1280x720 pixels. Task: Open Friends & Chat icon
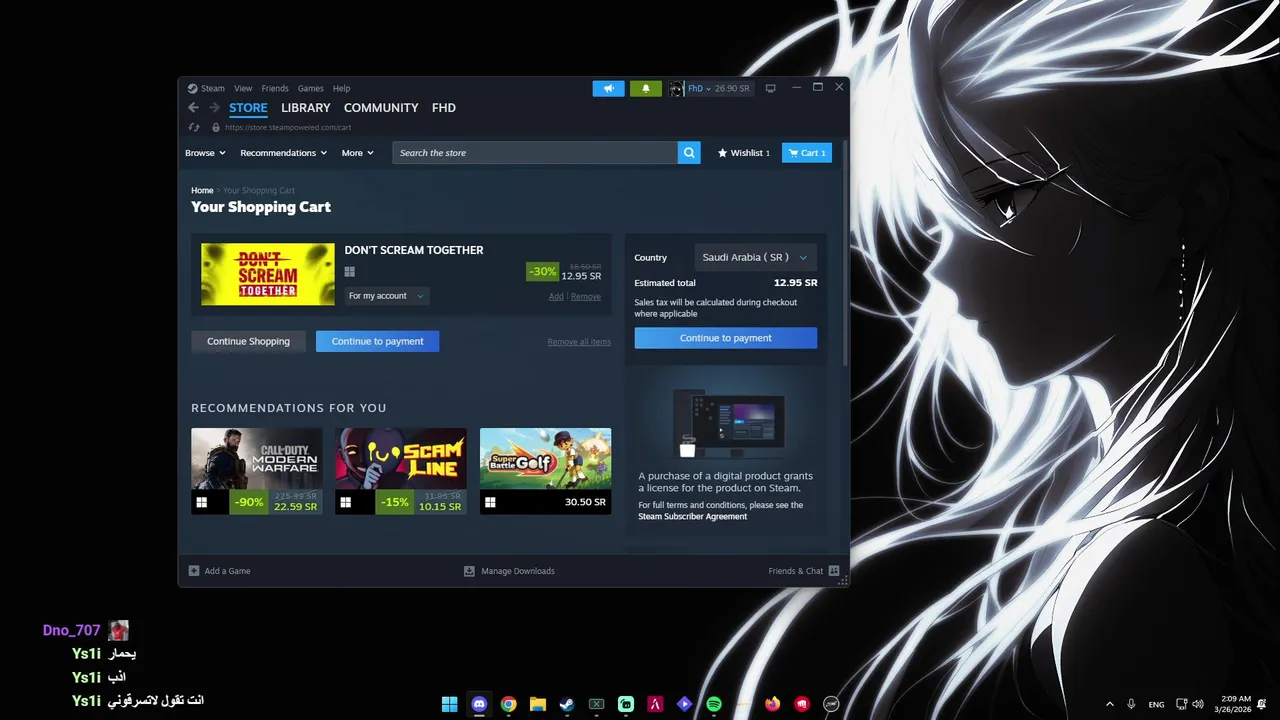tap(834, 571)
